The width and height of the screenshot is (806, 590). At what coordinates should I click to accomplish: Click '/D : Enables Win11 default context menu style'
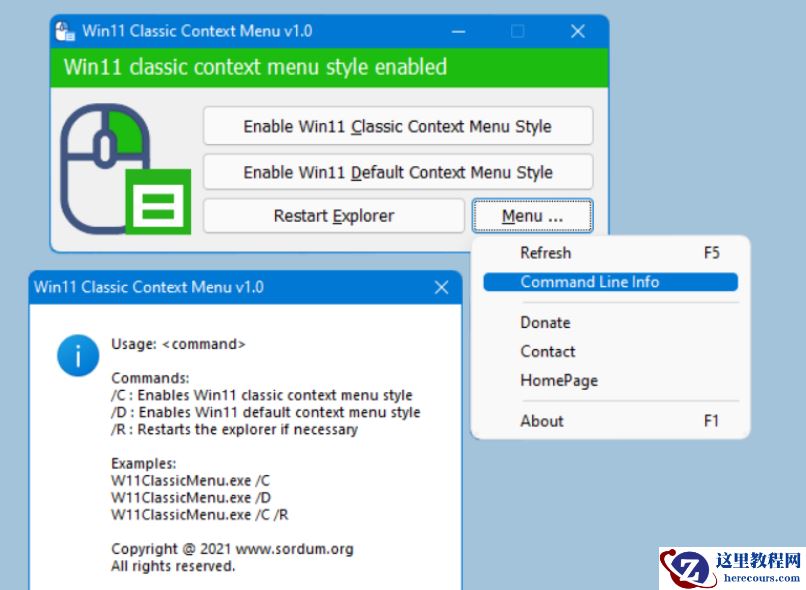266,412
